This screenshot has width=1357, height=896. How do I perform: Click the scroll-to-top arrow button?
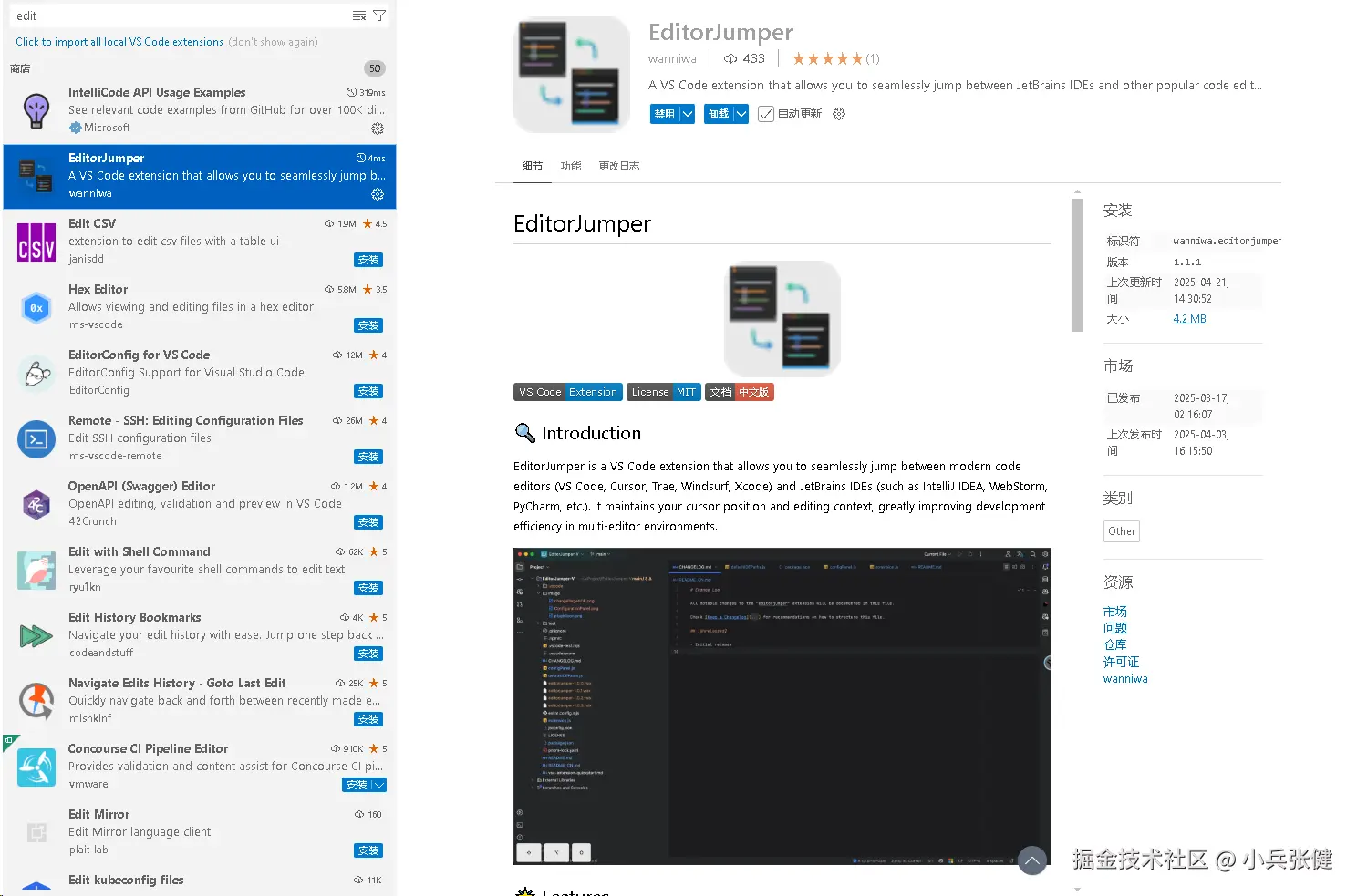point(1031,860)
